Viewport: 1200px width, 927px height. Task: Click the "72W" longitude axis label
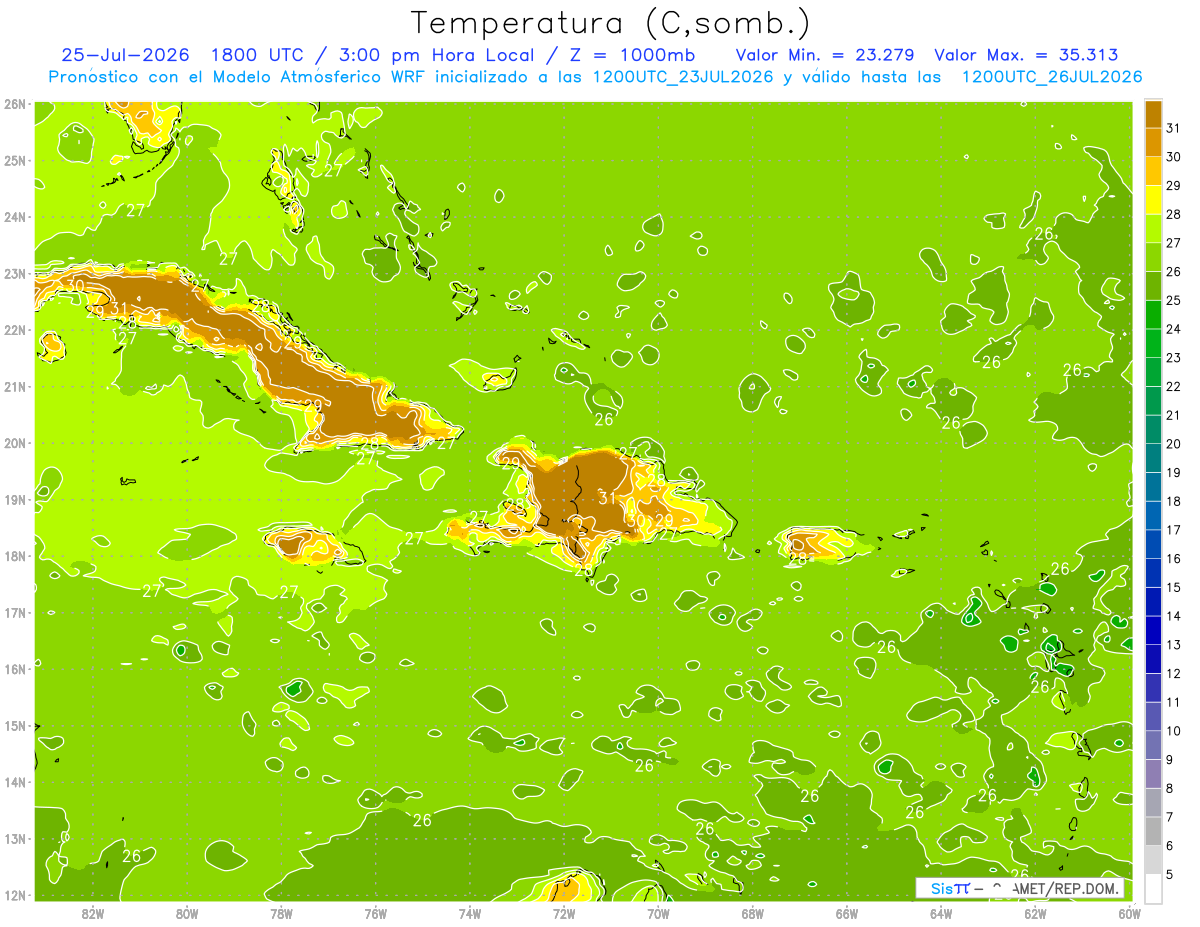click(x=564, y=912)
